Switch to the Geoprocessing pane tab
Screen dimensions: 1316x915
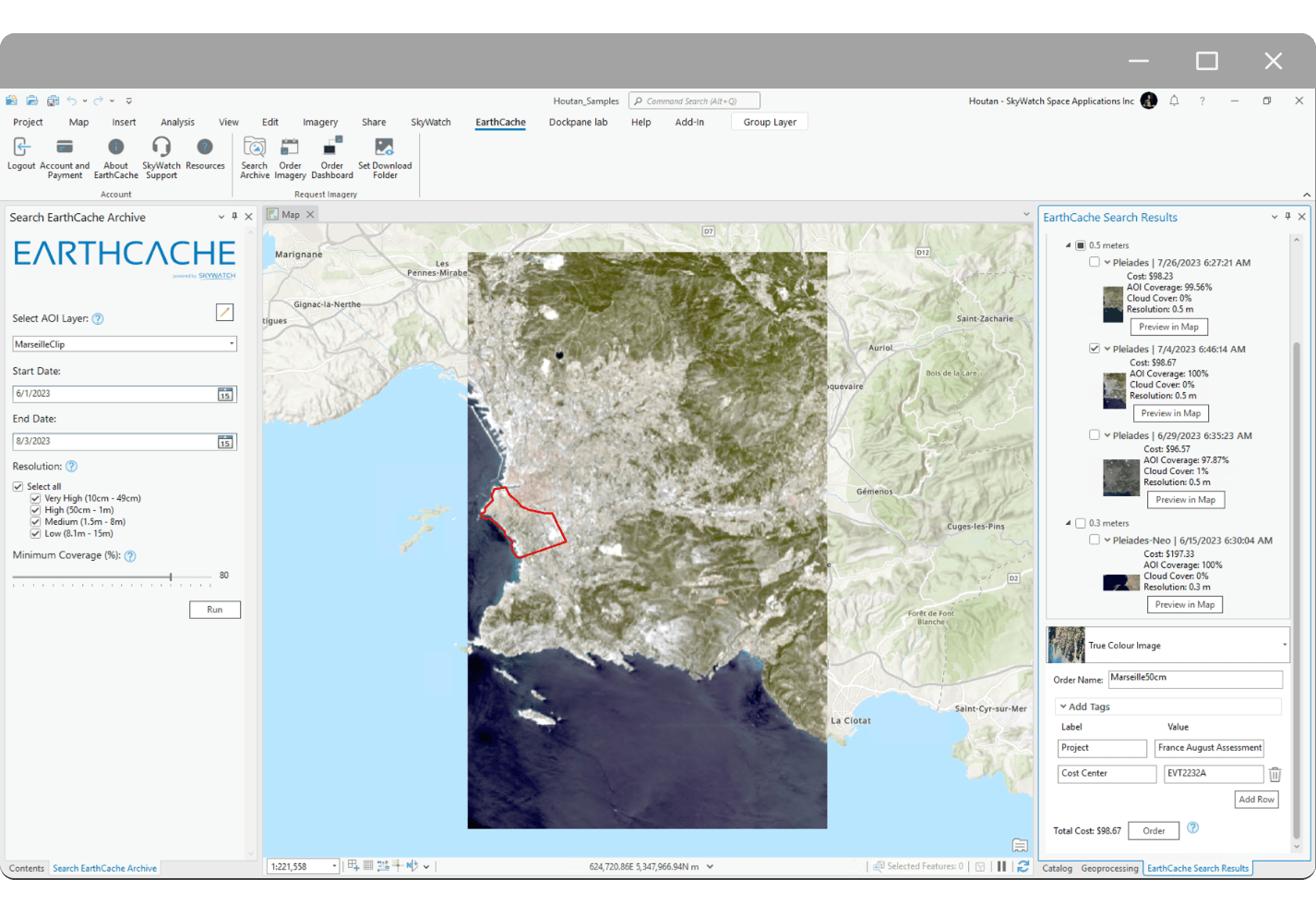coord(1109,869)
